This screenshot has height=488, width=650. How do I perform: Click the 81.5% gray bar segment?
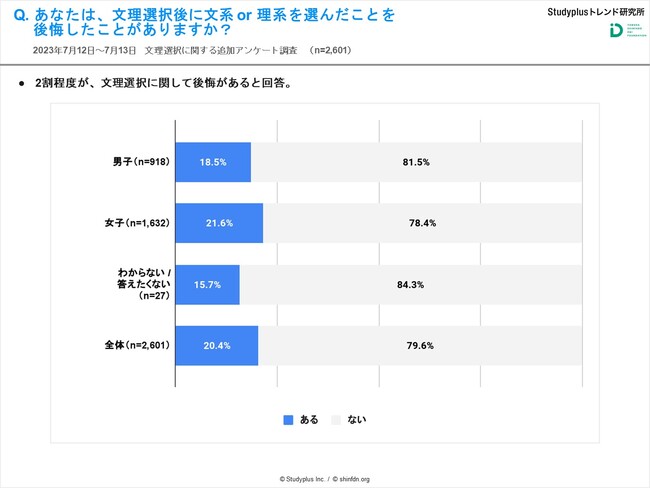coord(416,162)
